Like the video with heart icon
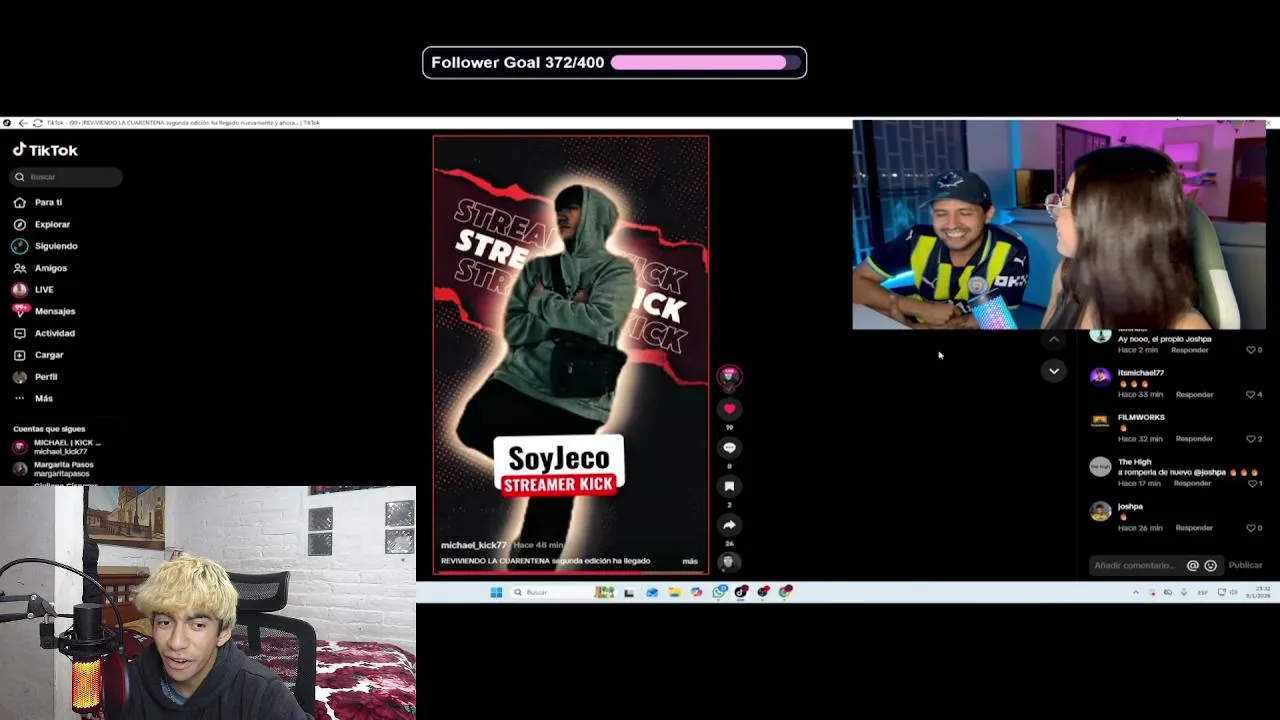Viewport: 1280px width, 720px height. coord(729,408)
